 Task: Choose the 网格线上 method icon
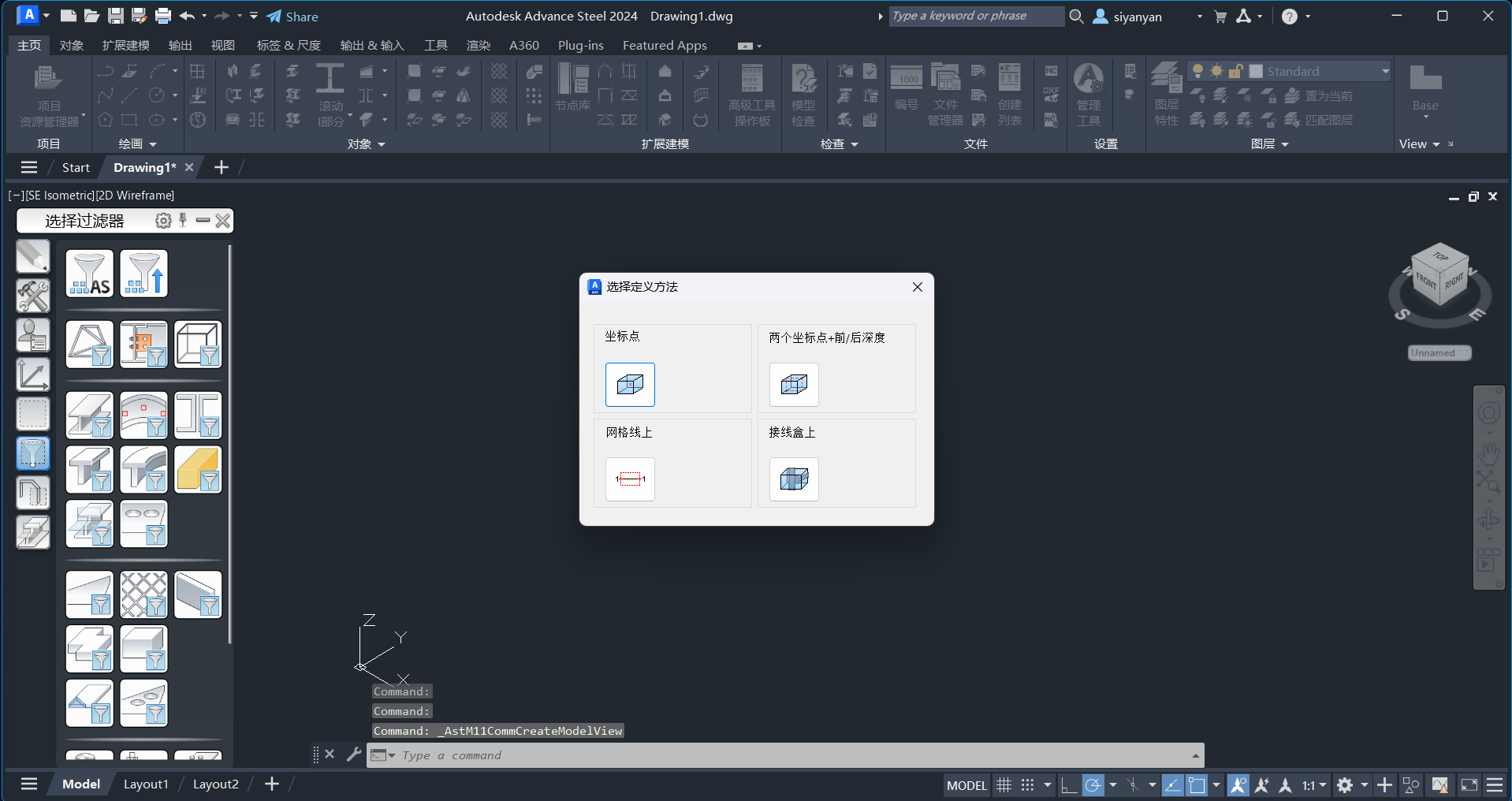click(630, 479)
